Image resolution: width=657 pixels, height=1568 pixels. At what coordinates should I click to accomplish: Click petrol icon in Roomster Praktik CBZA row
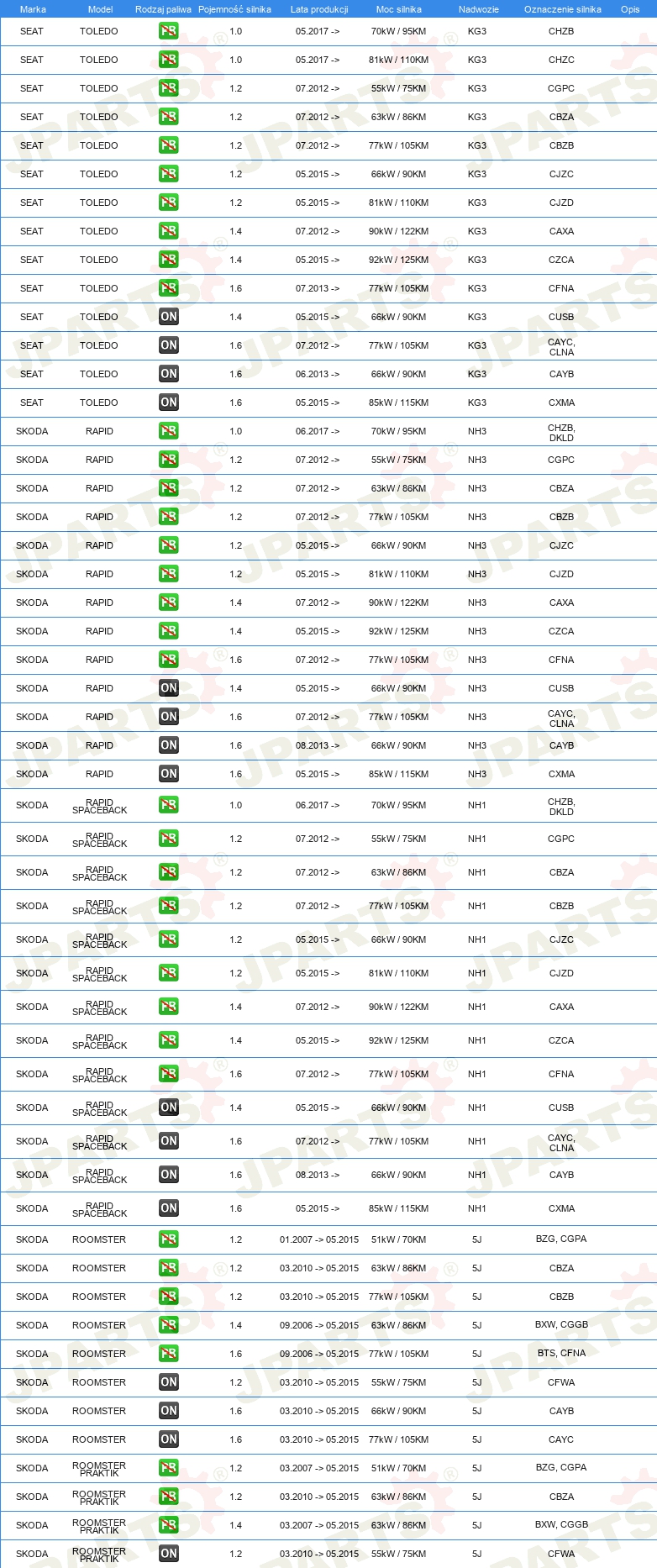click(169, 1497)
